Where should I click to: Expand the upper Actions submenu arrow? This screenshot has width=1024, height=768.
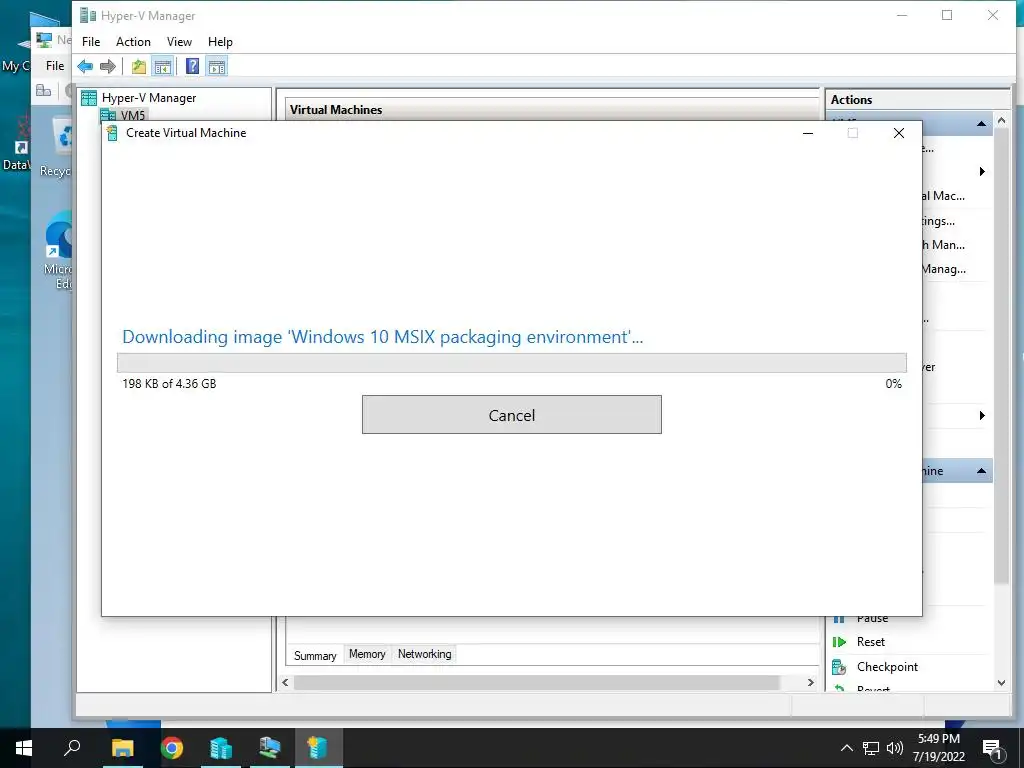(x=982, y=172)
